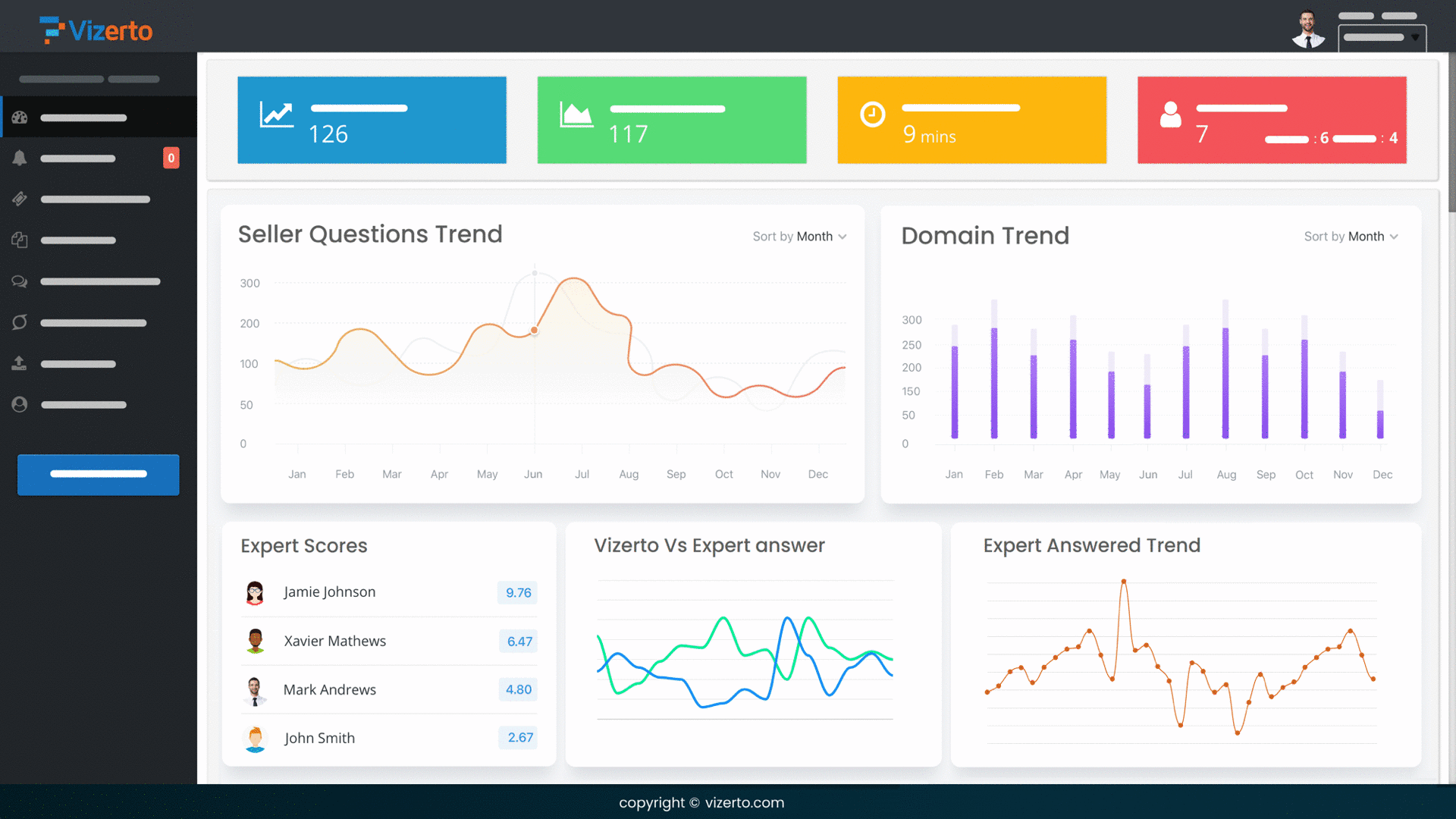Select the ticket icon in sidebar
Image resolution: width=1456 pixels, height=819 pixels.
point(20,199)
